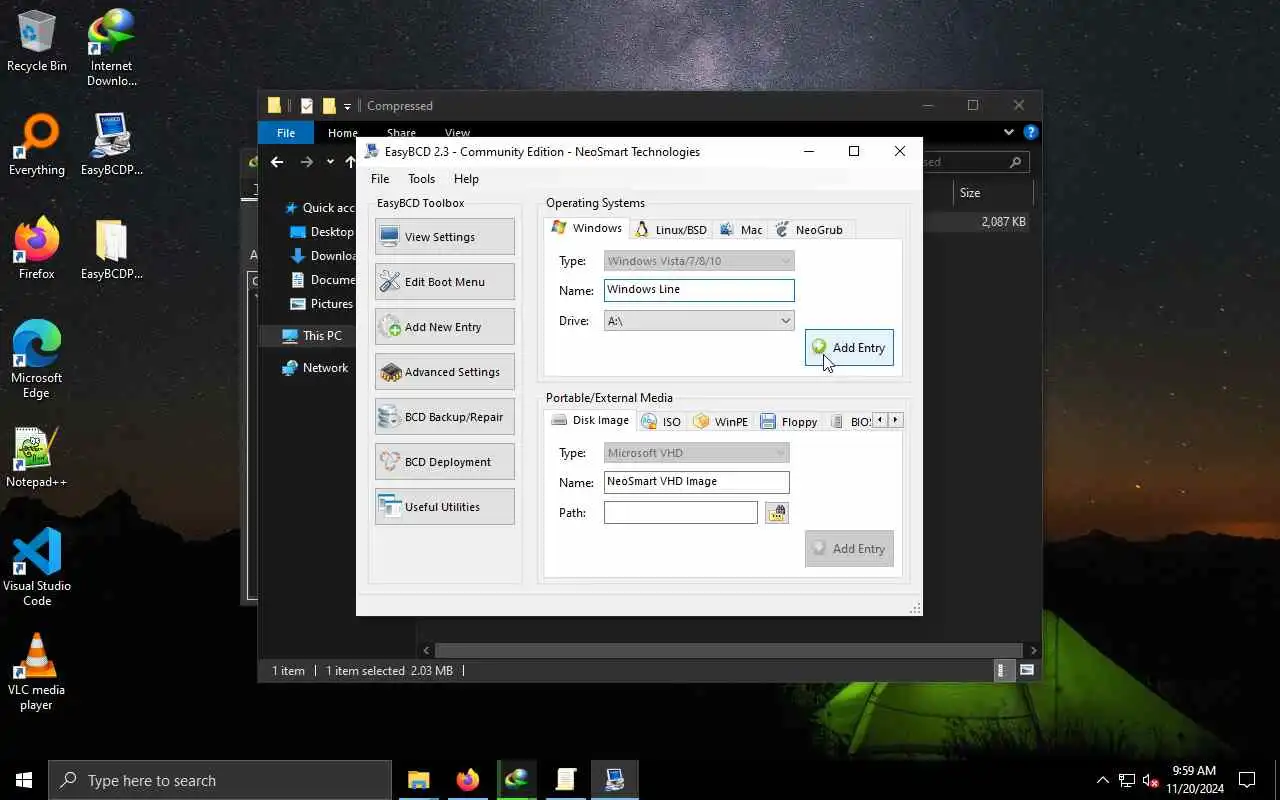
Task: Select the VLC media player desktop shortcut
Action: (x=37, y=672)
